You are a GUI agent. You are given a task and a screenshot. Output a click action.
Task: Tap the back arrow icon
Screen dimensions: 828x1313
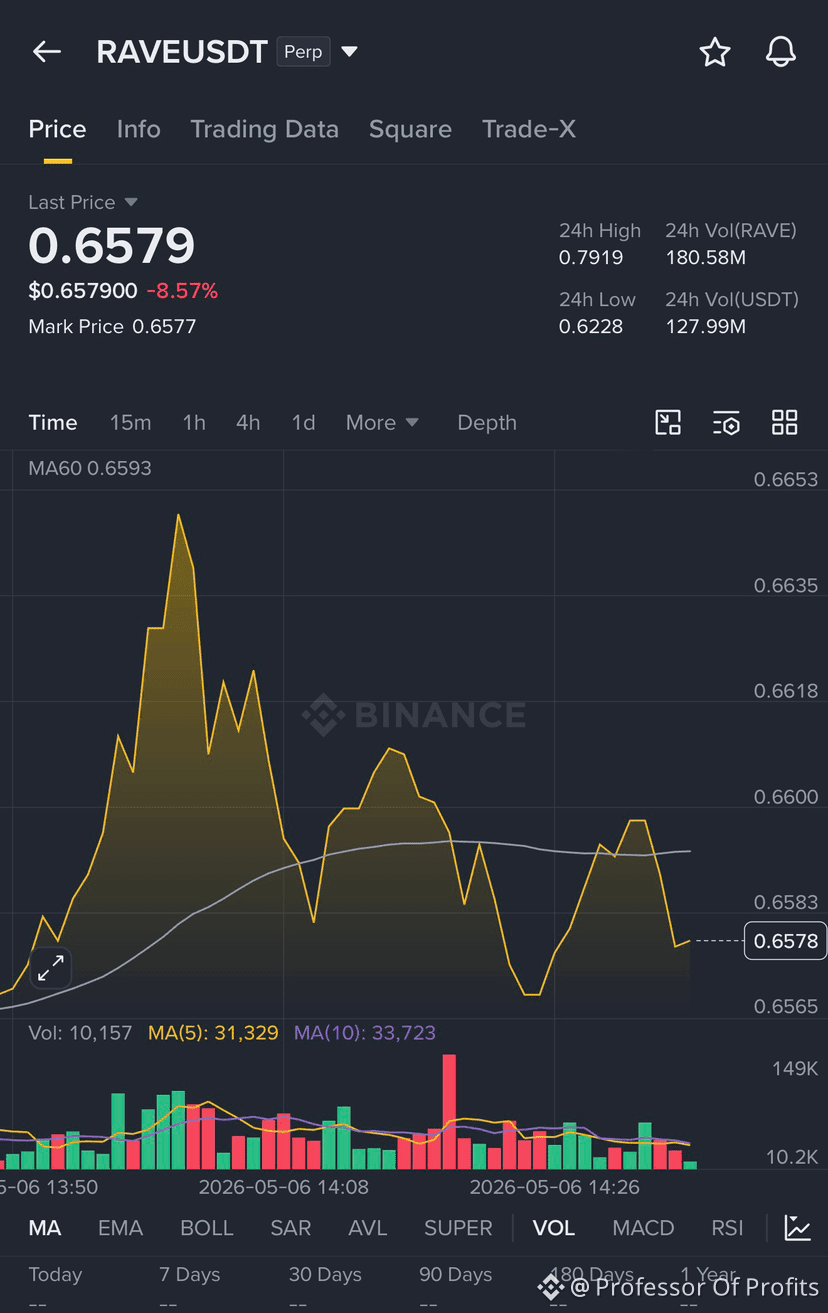47,52
